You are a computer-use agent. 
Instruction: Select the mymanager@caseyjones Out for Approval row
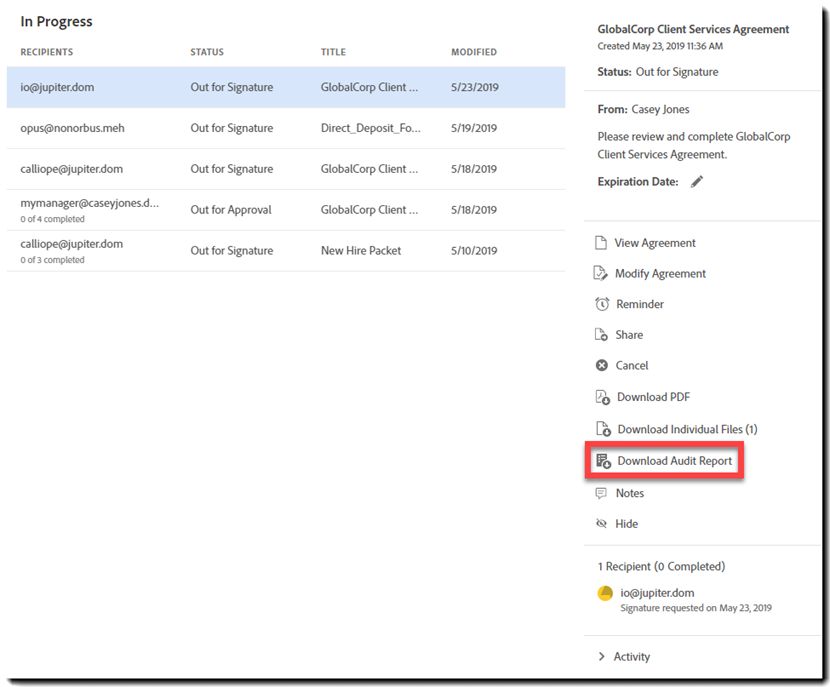tap(286, 210)
